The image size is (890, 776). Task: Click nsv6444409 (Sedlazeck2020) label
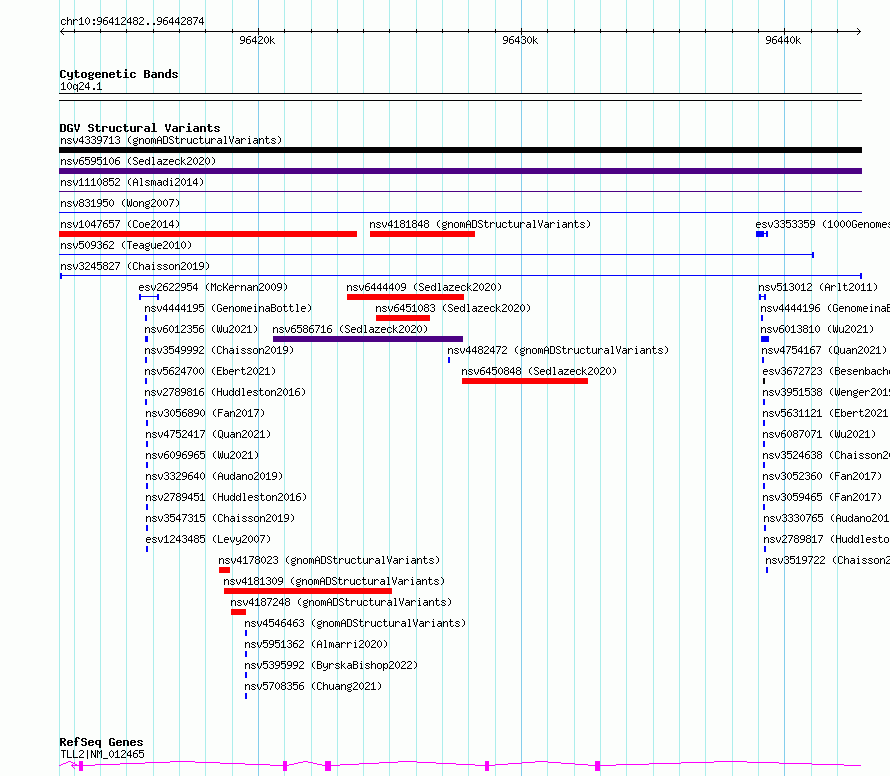point(425,287)
